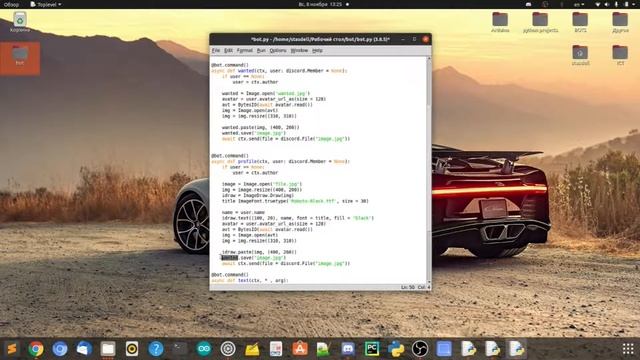This screenshot has width=640, height=360.
Task: Click the 'name = user.name' code line
Action: pyautogui.click(x=243, y=212)
